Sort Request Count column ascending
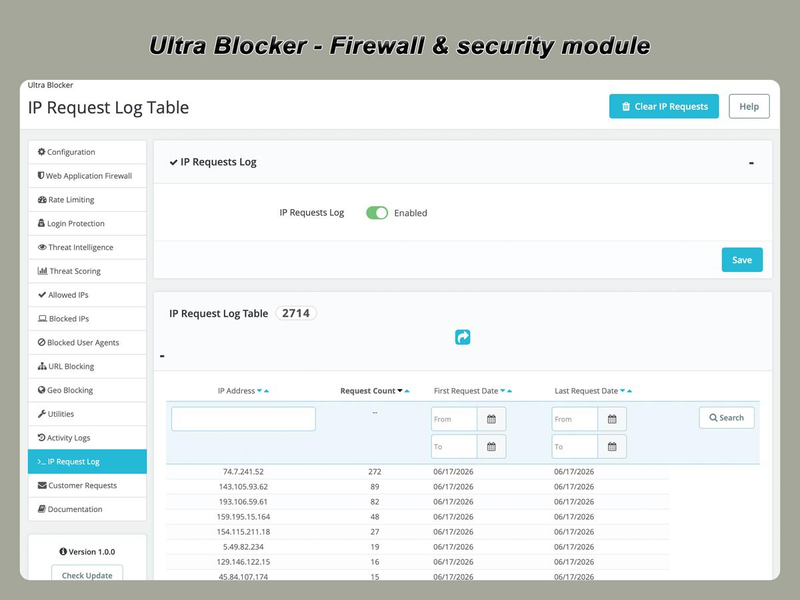 (x=407, y=391)
